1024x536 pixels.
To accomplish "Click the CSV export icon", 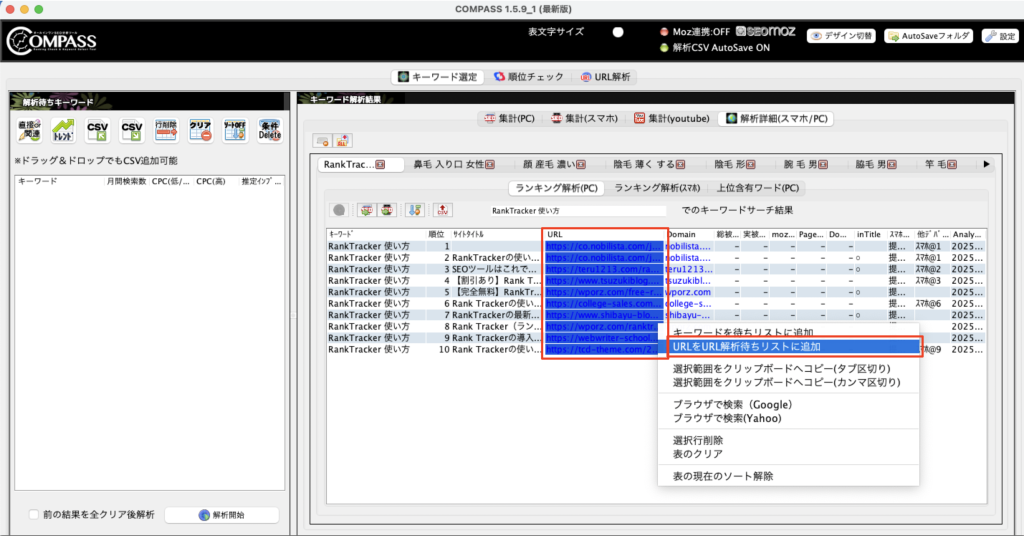I will tap(131, 131).
